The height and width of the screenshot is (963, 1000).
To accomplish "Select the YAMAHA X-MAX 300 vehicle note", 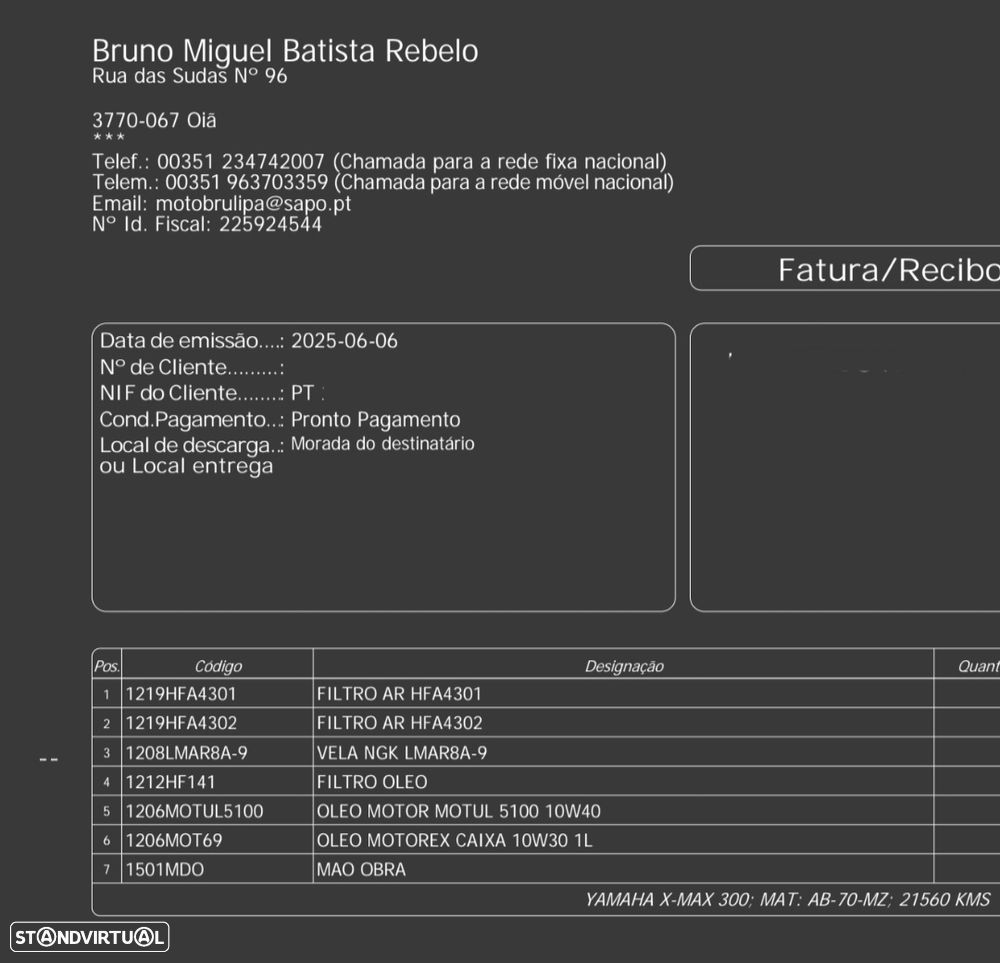I will click(x=788, y=899).
